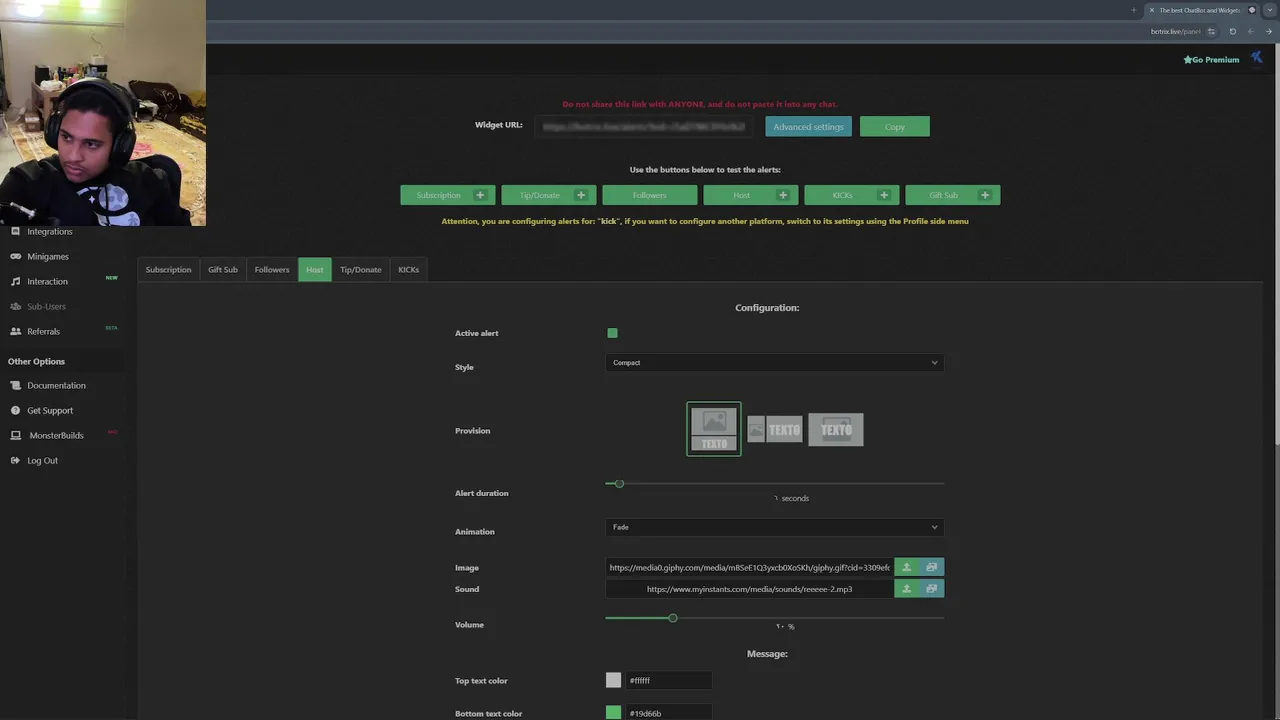Click the Get Support icon
1280x720 pixels.
pyautogui.click(x=15, y=410)
